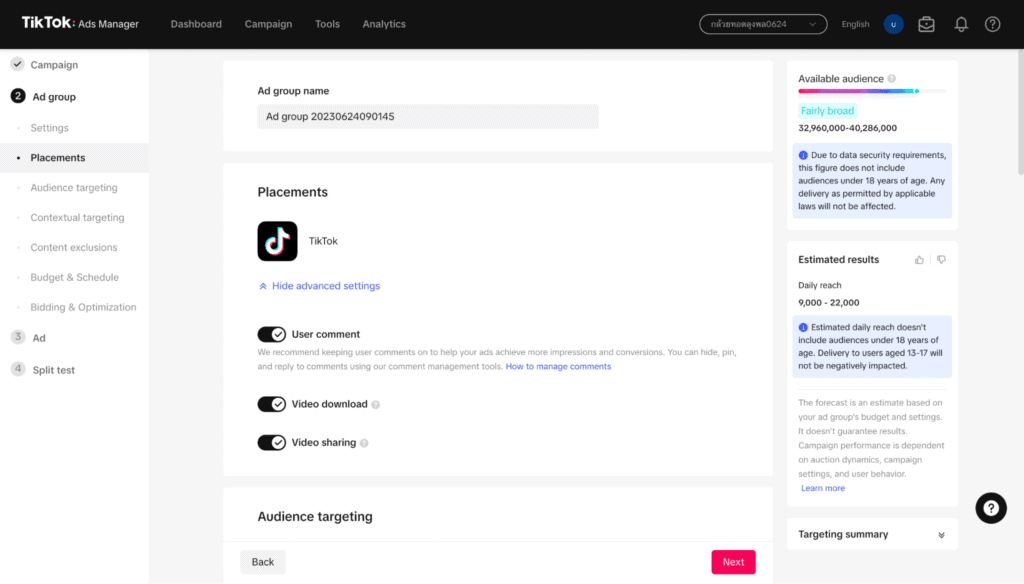The width and height of the screenshot is (1024, 584).
Task: Go to Contextual targeting in sidebar
Action: (77, 218)
